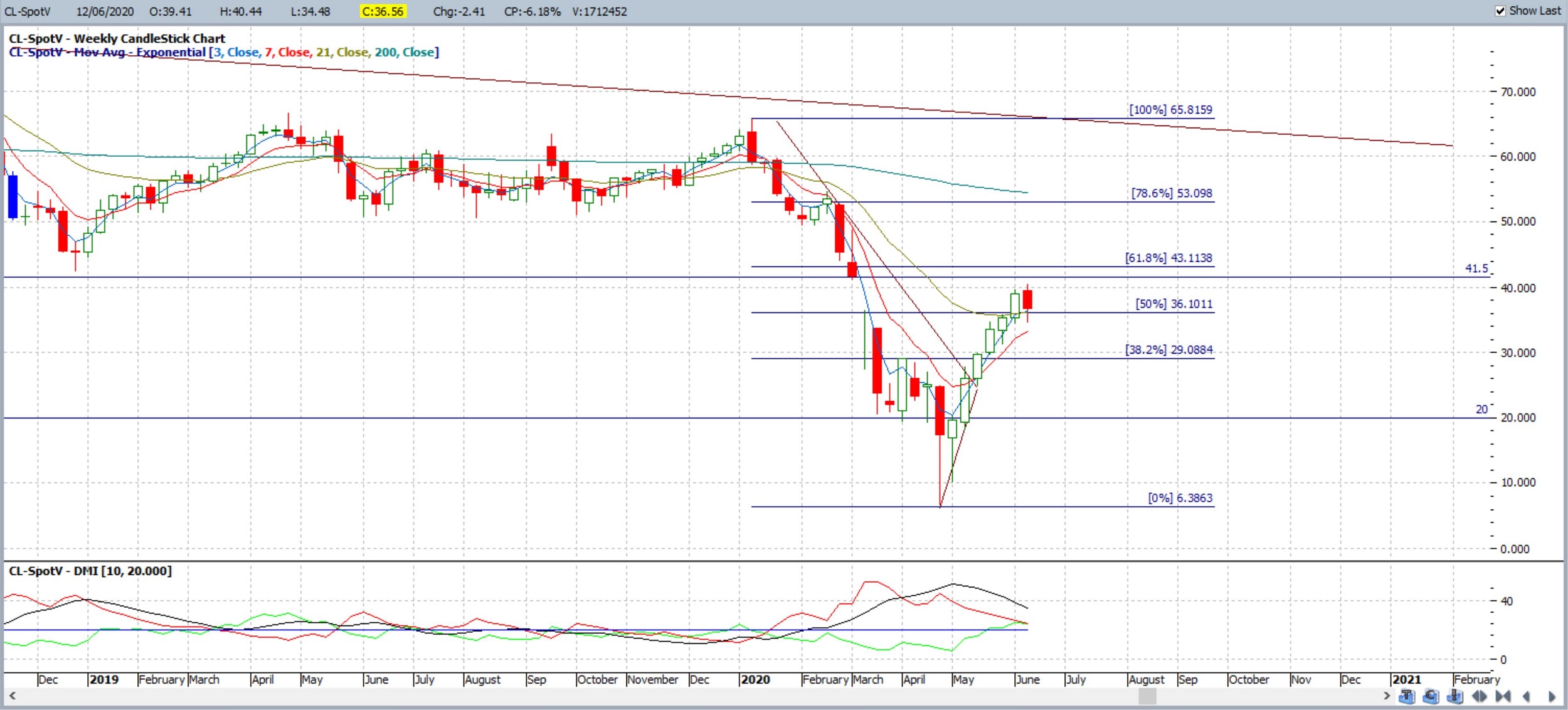Click the 0.000 price axis label

pyautogui.click(x=1515, y=549)
